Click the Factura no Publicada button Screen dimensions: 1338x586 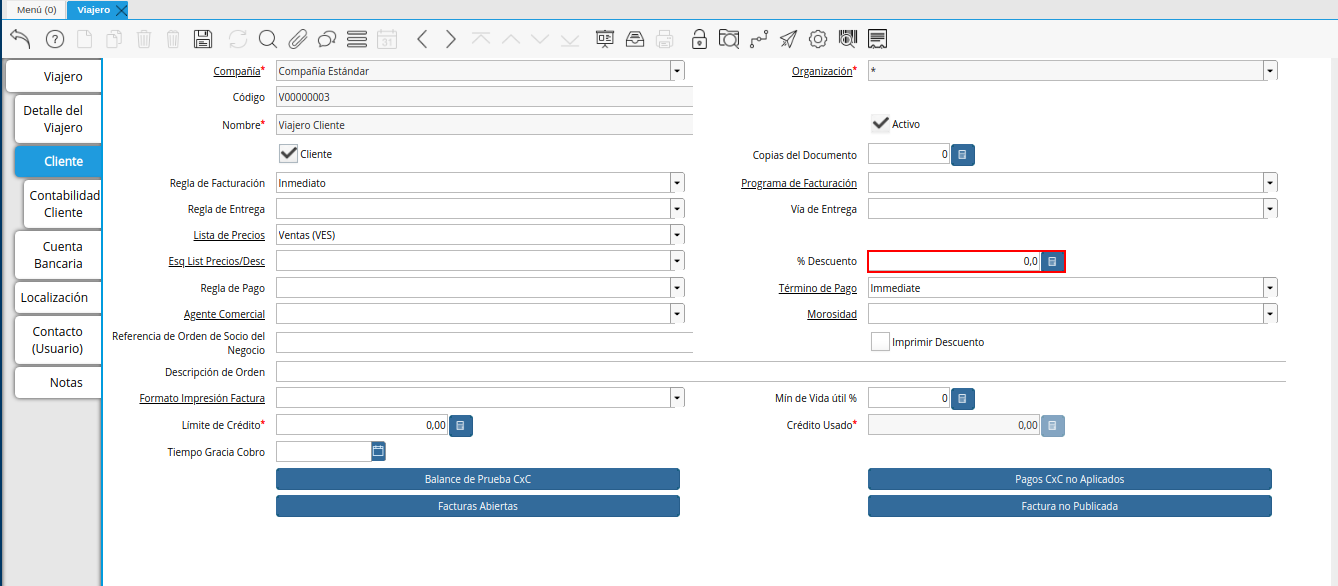1070,506
